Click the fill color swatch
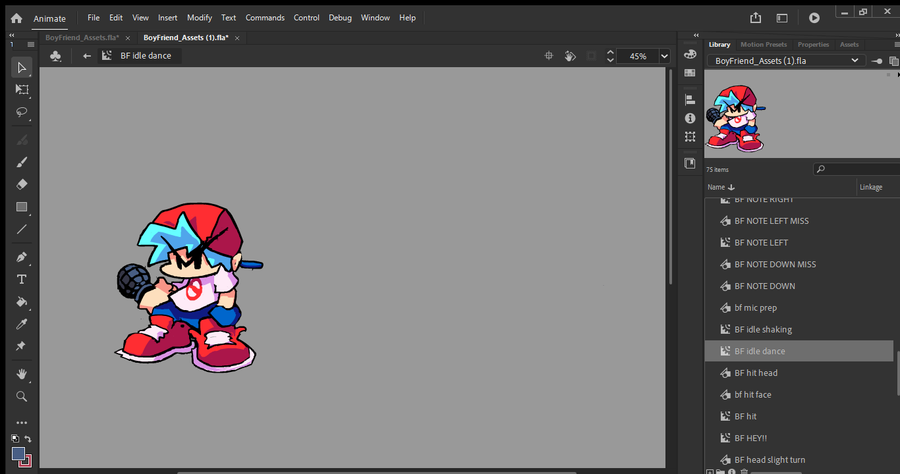 19,453
